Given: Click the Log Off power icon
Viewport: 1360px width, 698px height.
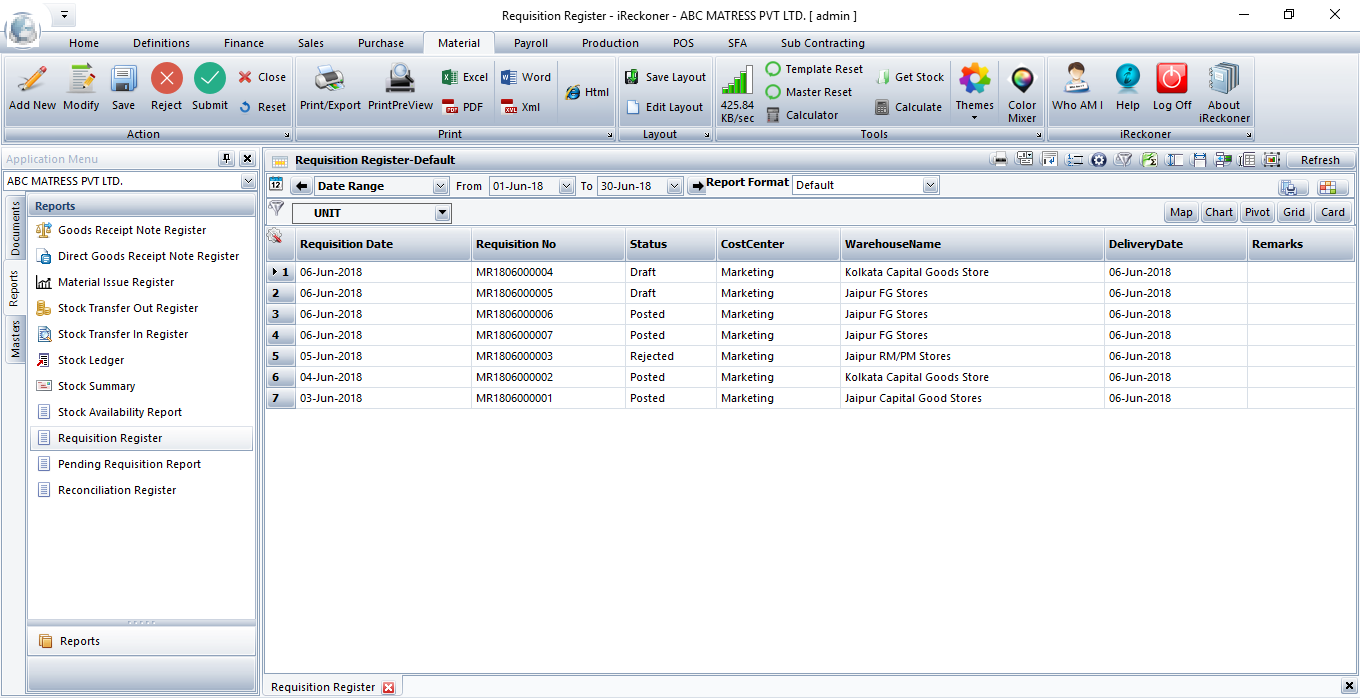Looking at the screenshot, I should coord(1172,80).
